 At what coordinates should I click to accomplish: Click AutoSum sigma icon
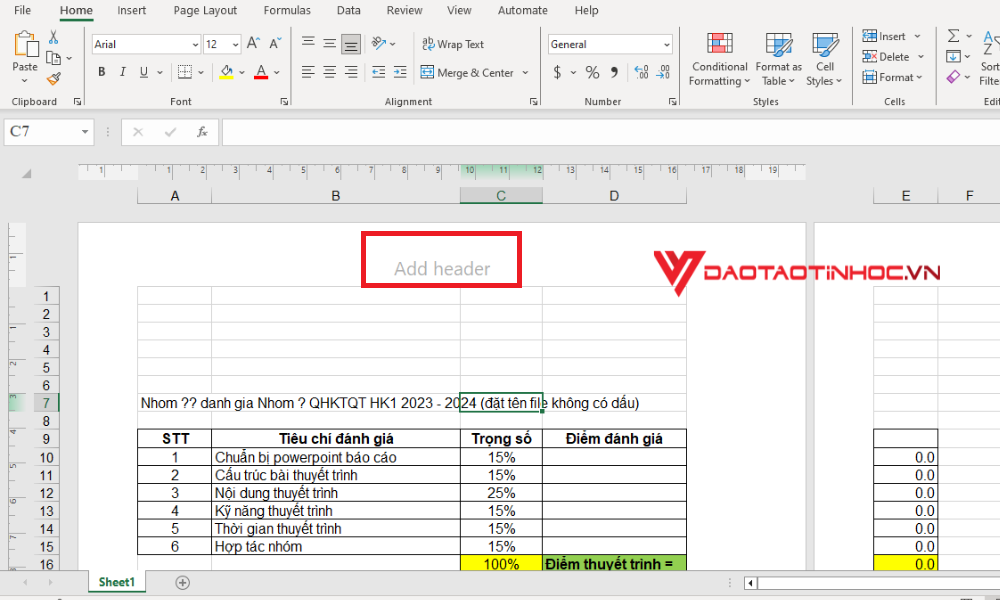(x=953, y=36)
